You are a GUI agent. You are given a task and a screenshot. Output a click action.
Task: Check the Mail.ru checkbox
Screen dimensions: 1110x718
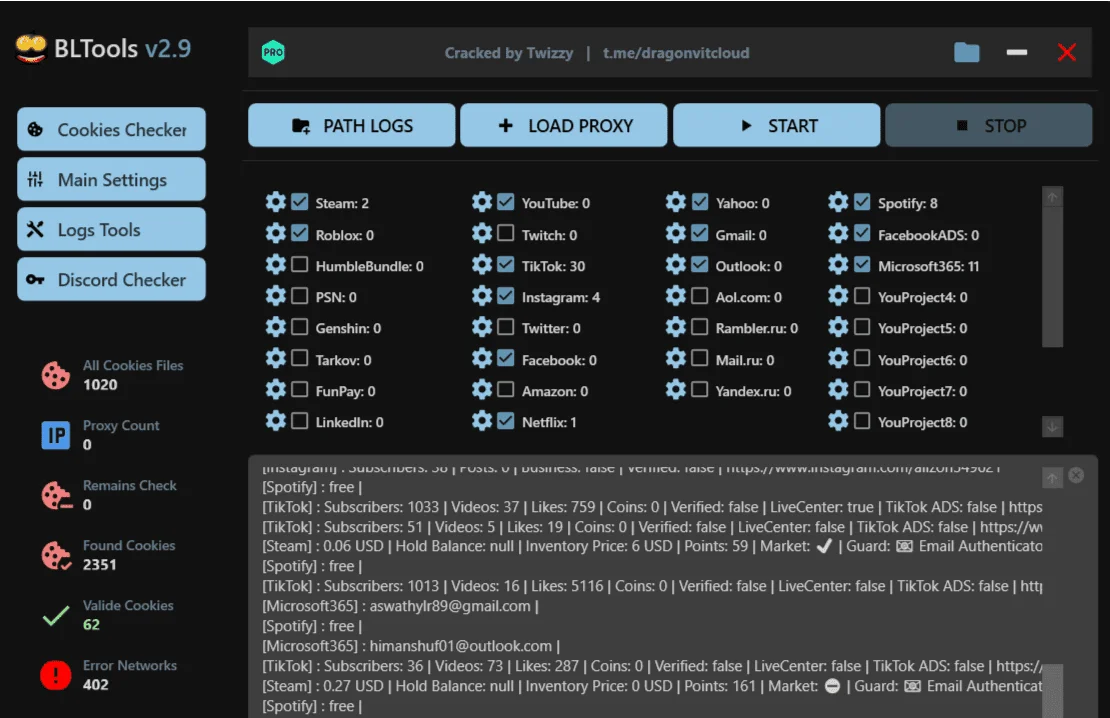[x=699, y=358]
